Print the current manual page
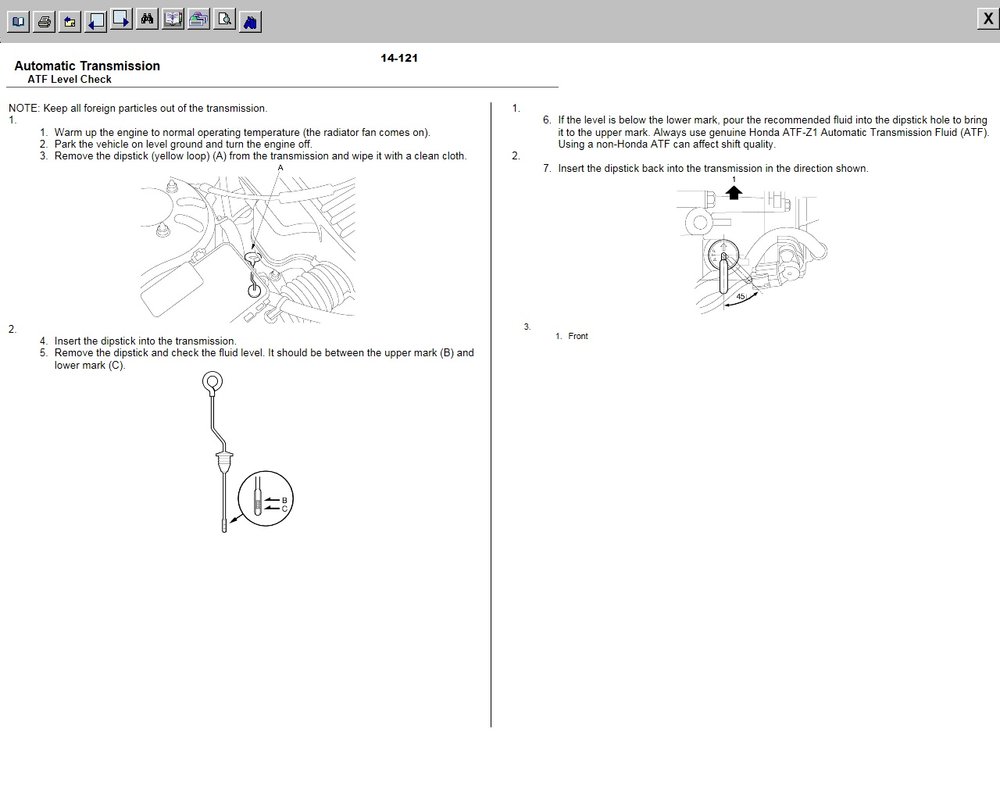 tap(44, 22)
